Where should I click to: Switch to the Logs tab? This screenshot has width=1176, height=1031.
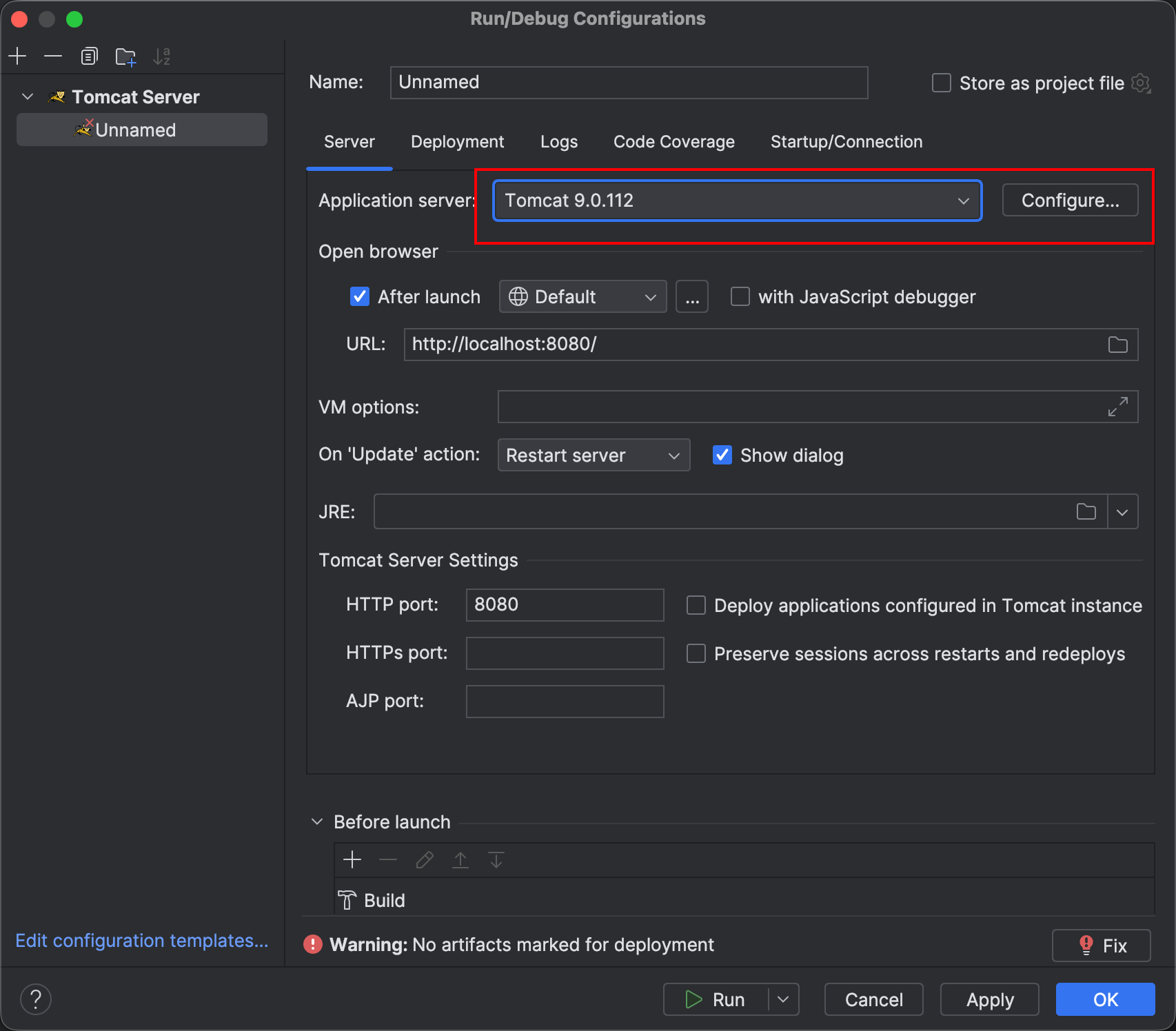[559, 142]
